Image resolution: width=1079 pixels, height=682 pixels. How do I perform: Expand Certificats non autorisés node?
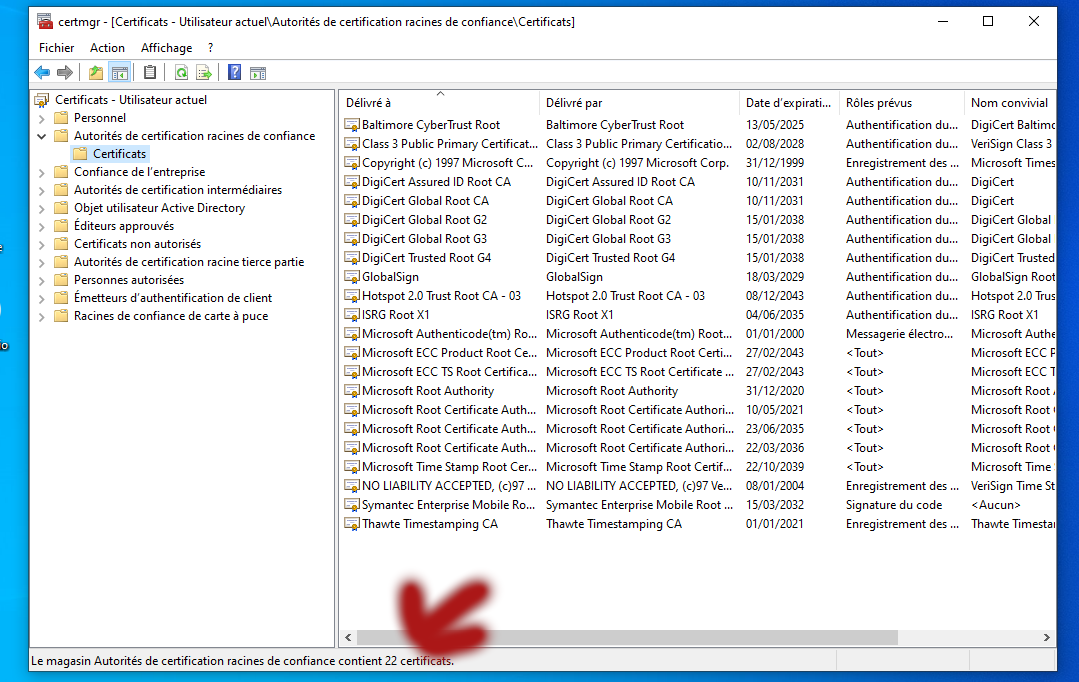pyautogui.click(x=42, y=244)
